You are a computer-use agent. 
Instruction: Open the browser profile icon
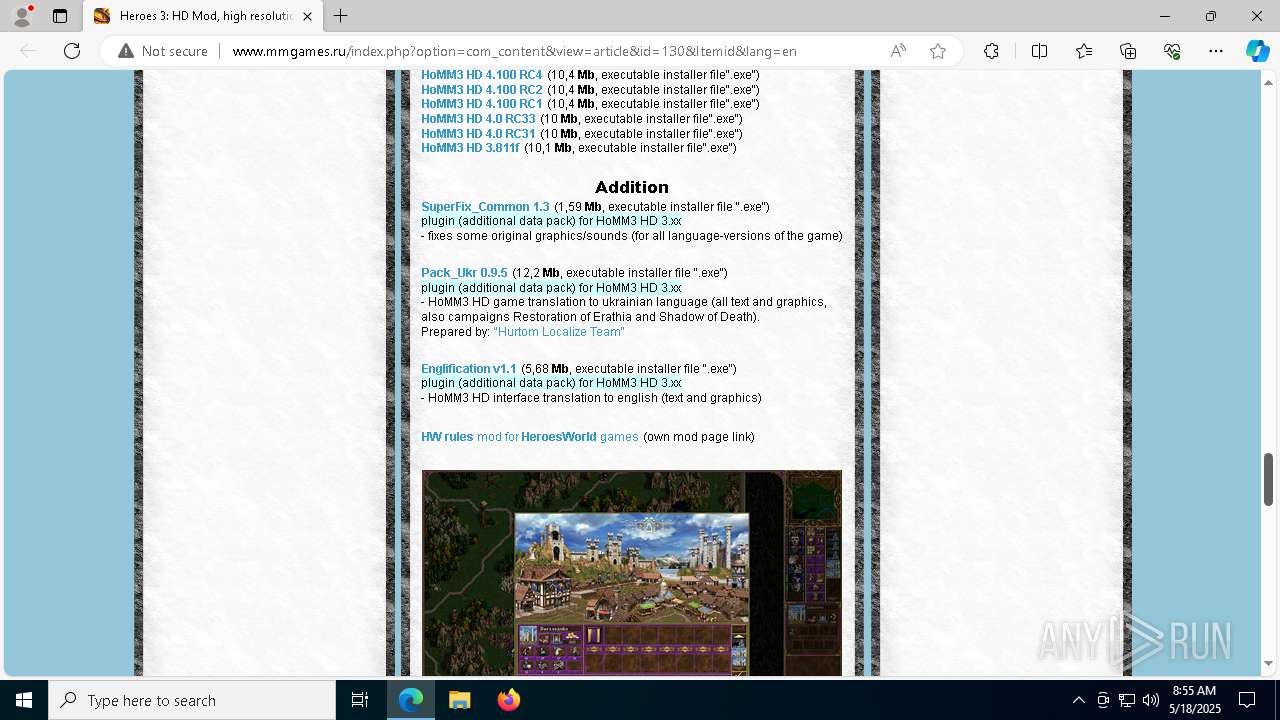click(22, 16)
